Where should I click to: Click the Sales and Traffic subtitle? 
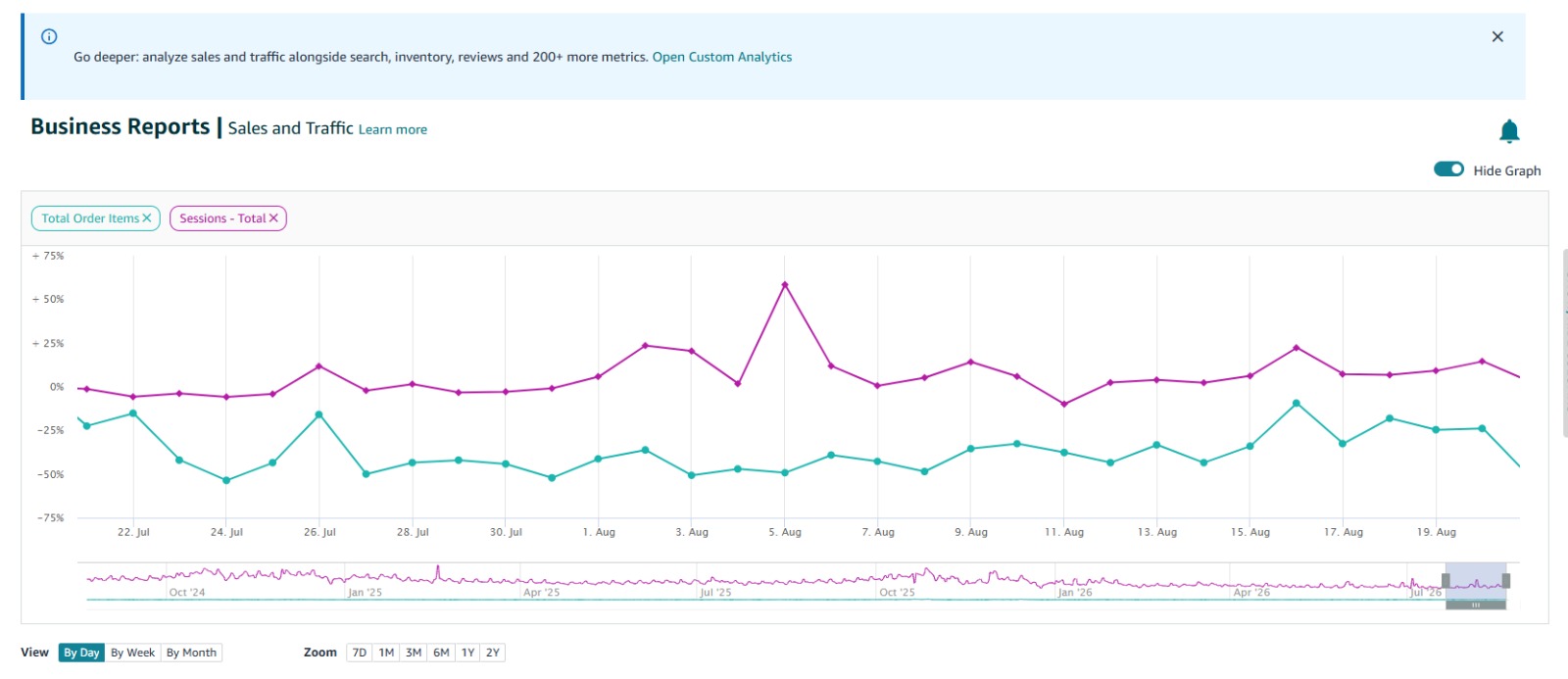click(290, 128)
